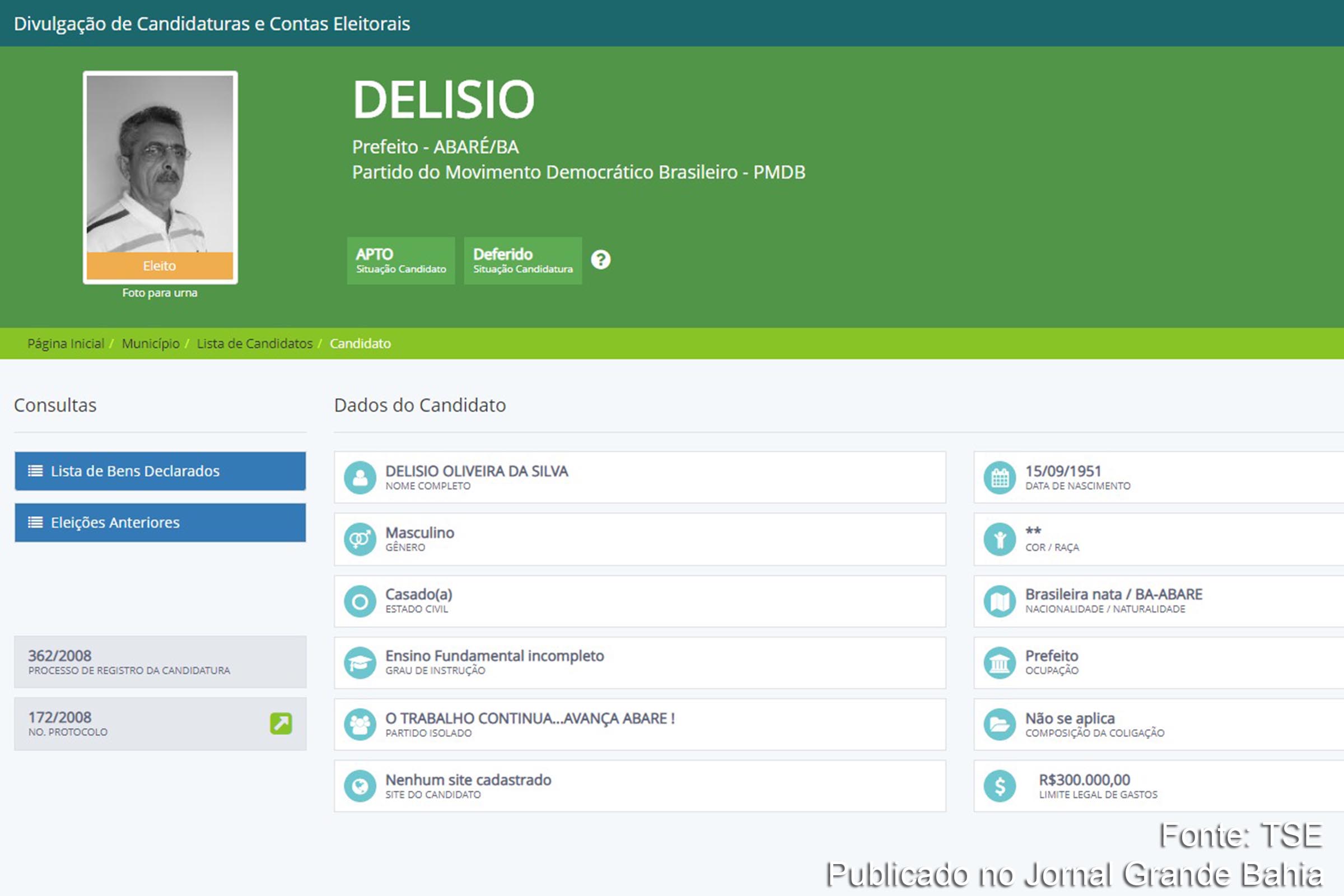Image resolution: width=1344 pixels, height=896 pixels.
Task: Click the APTO situação candidato badge
Action: click(400, 260)
